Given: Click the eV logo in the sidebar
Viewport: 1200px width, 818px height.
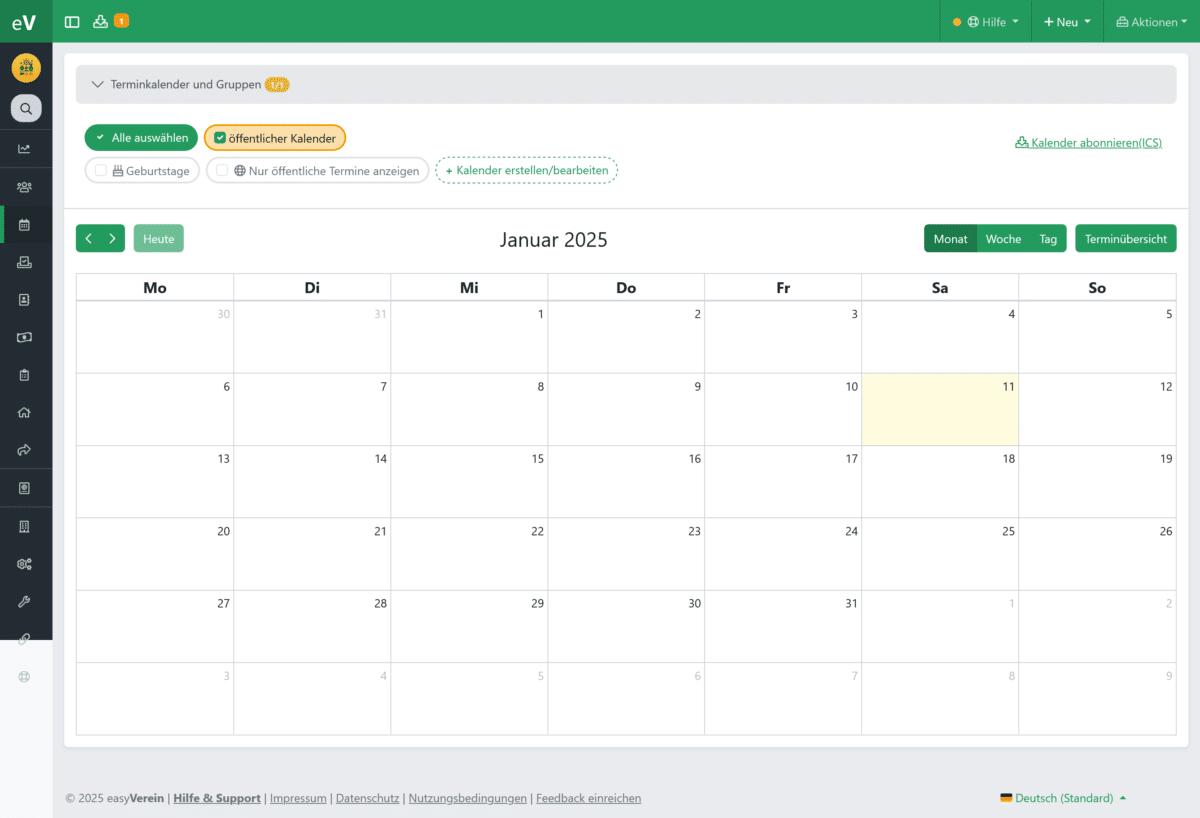Looking at the screenshot, I should [x=25, y=22].
